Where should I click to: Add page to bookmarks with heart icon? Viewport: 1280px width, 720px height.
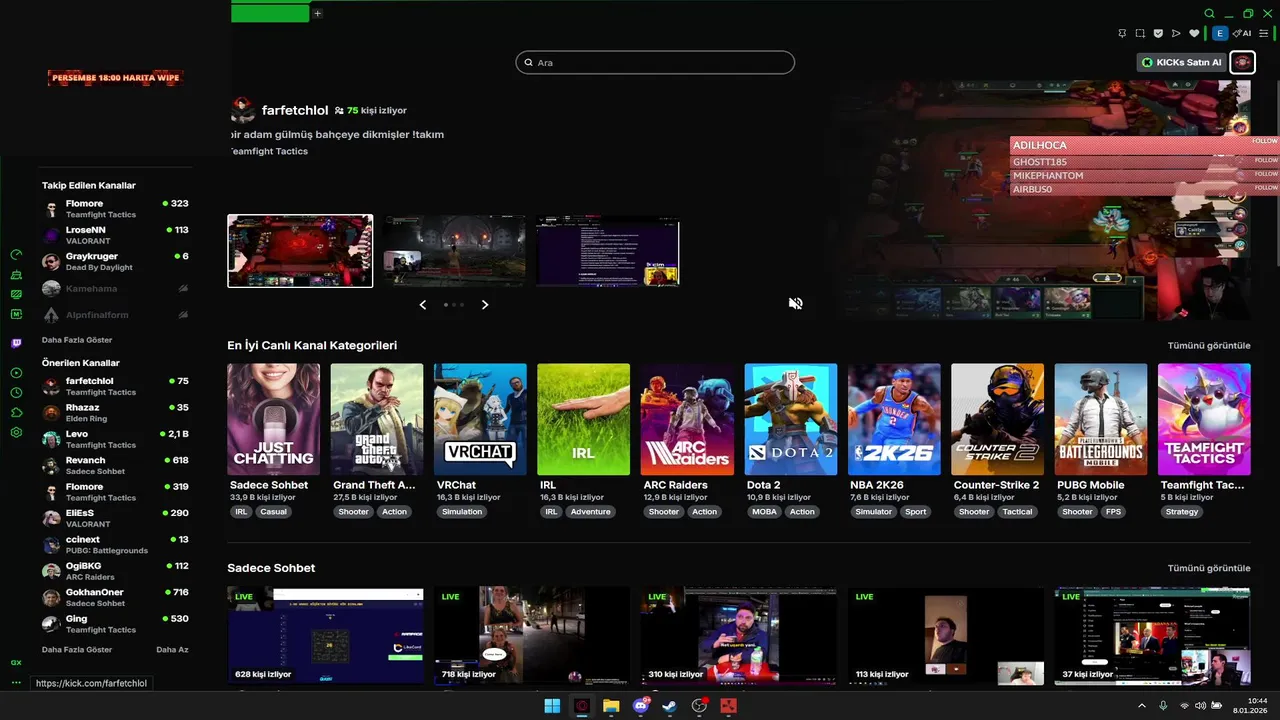pos(1194,33)
